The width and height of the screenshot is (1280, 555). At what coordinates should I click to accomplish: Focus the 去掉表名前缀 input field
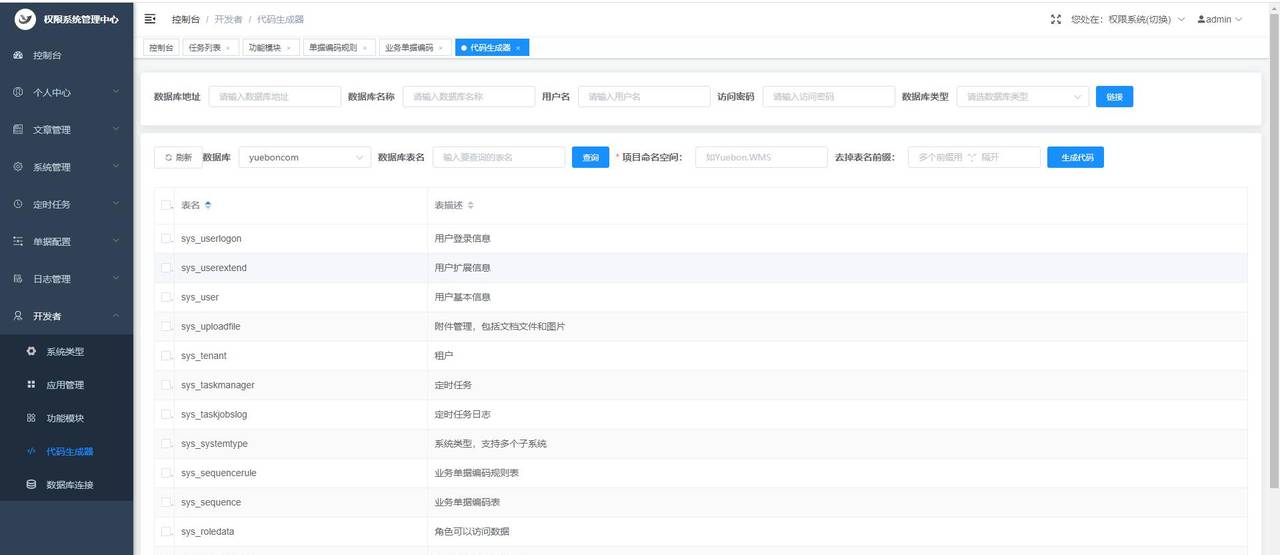click(x=974, y=157)
